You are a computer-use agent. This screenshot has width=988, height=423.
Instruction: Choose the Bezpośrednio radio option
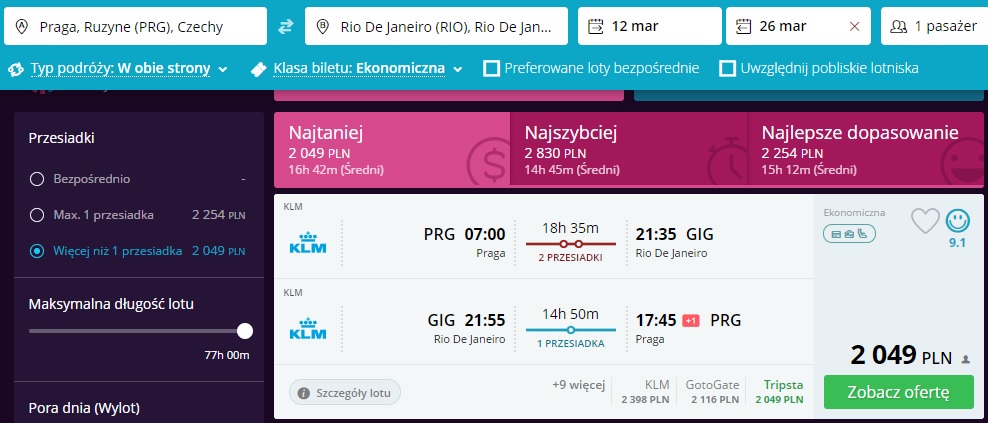point(37,180)
